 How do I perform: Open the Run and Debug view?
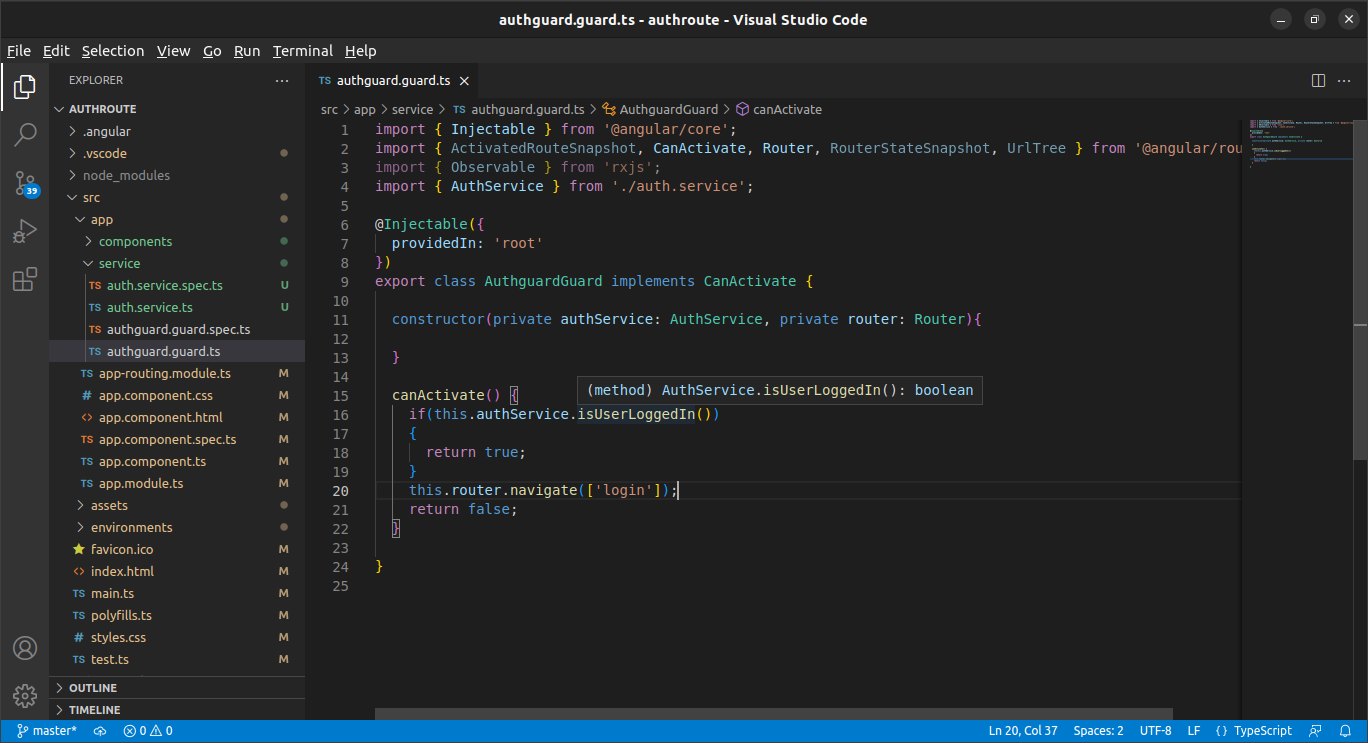[x=25, y=231]
